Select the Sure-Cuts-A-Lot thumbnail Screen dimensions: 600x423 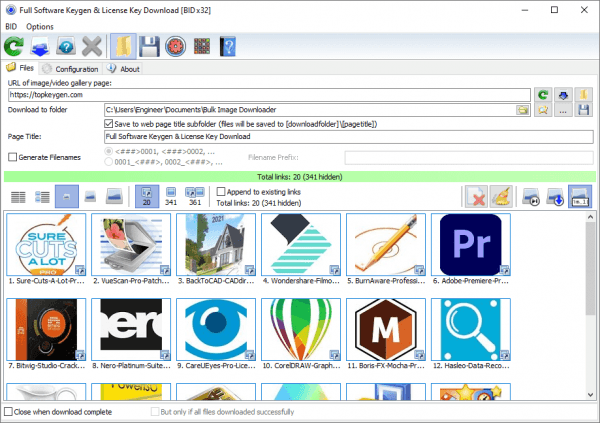(x=46, y=245)
